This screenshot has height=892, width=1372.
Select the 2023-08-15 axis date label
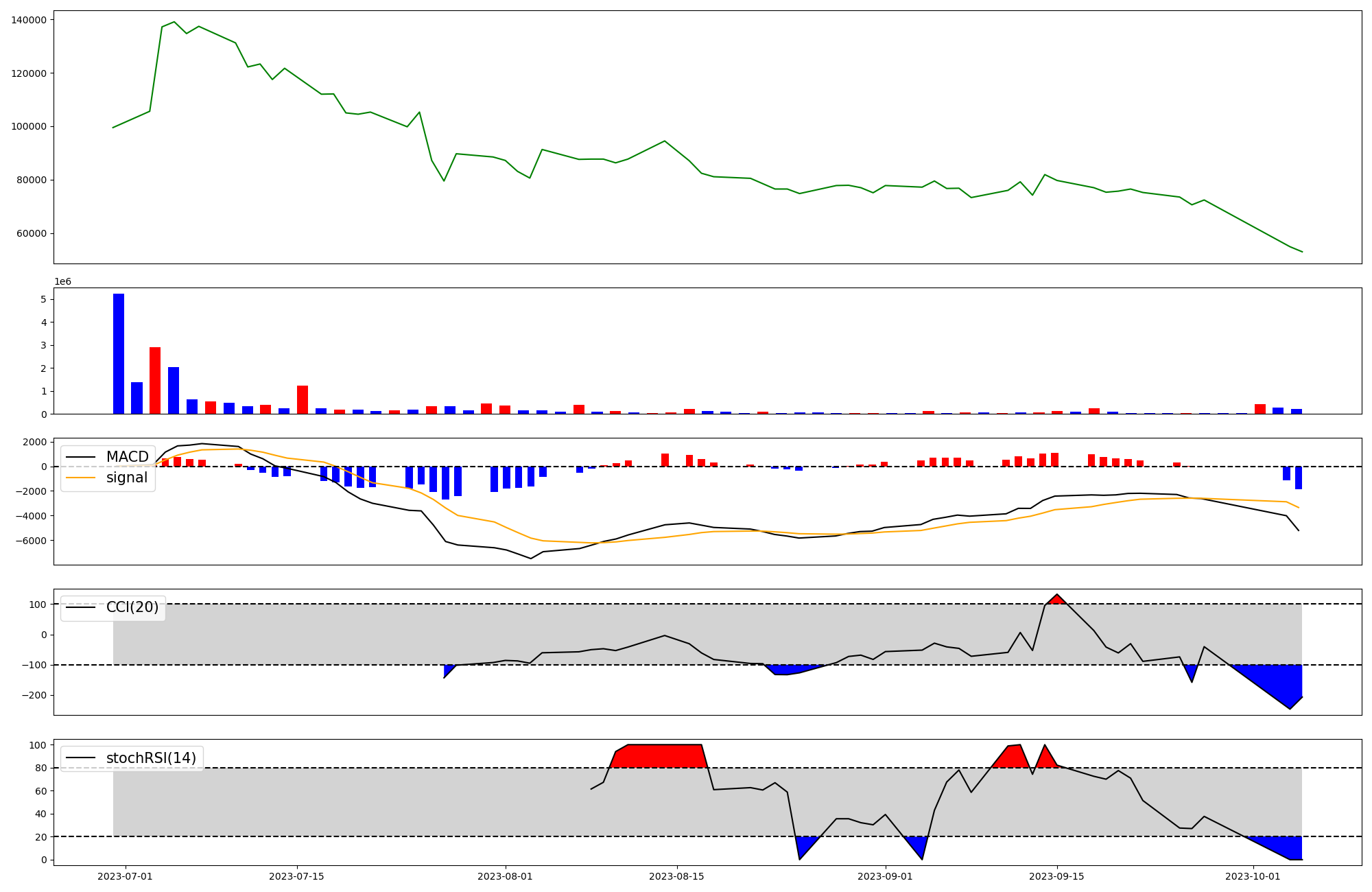[x=677, y=876]
